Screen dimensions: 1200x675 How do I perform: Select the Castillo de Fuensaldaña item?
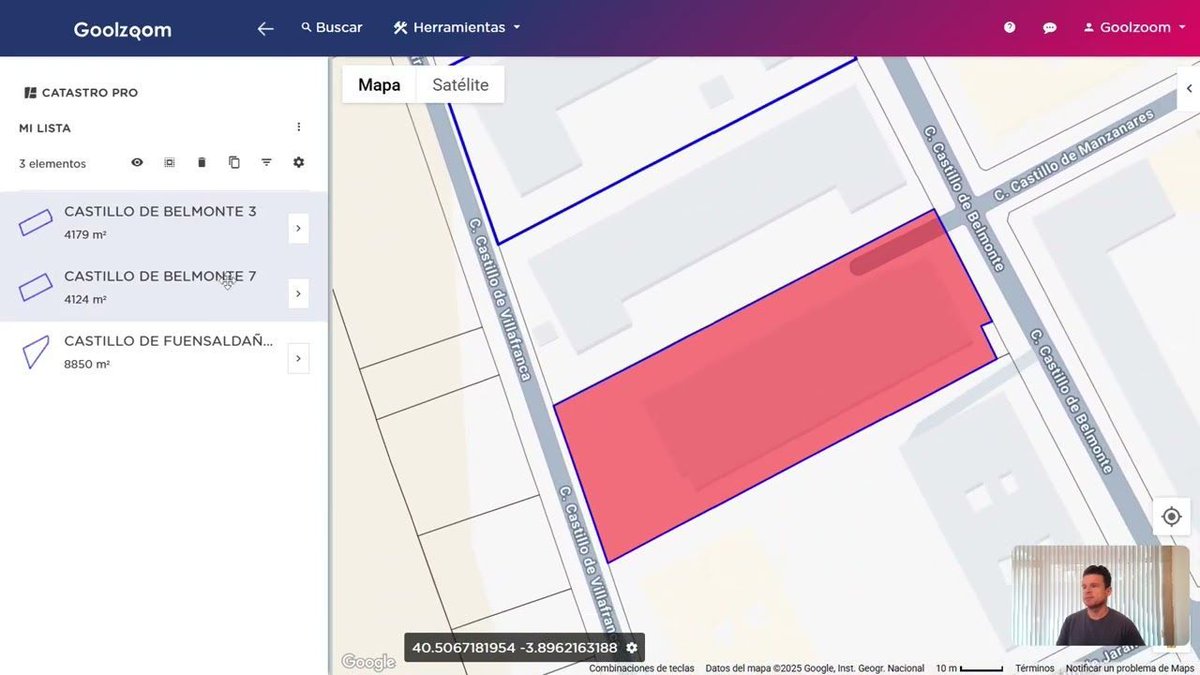click(x=163, y=354)
